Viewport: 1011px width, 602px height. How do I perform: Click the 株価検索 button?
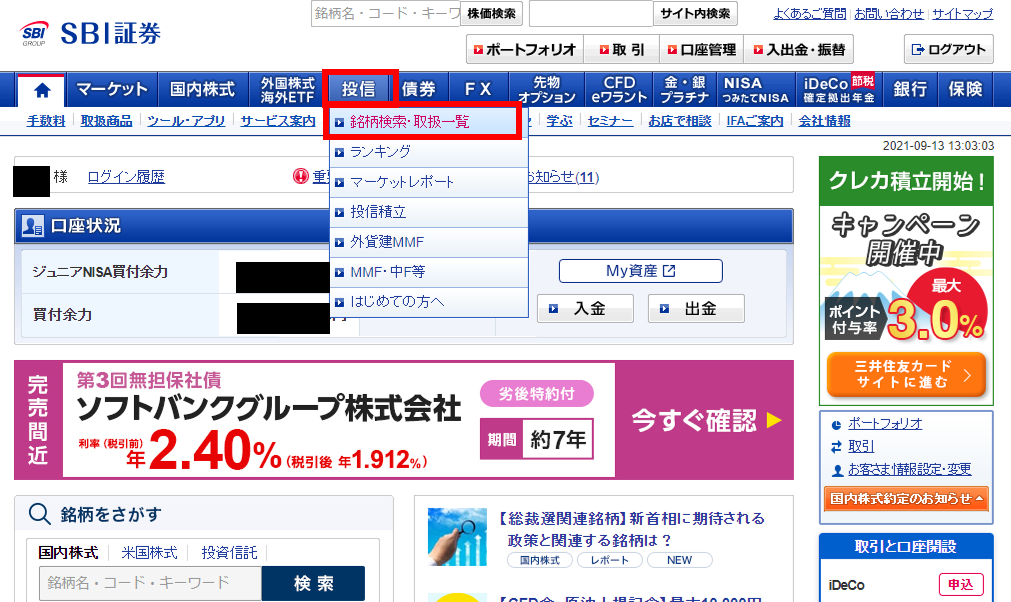[491, 14]
